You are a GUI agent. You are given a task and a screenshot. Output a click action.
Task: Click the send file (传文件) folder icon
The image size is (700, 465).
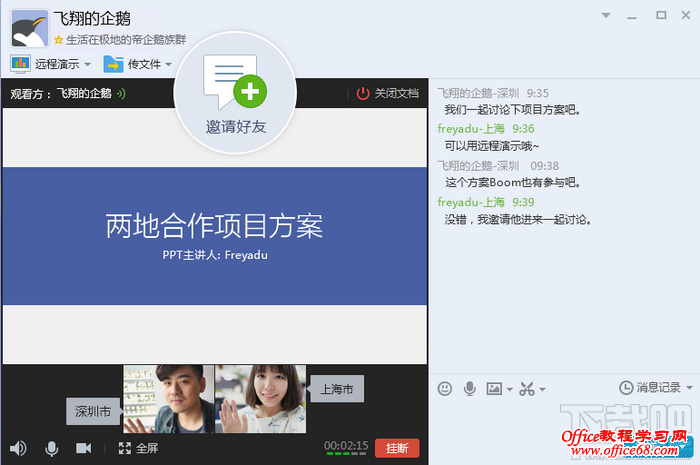(x=113, y=64)
